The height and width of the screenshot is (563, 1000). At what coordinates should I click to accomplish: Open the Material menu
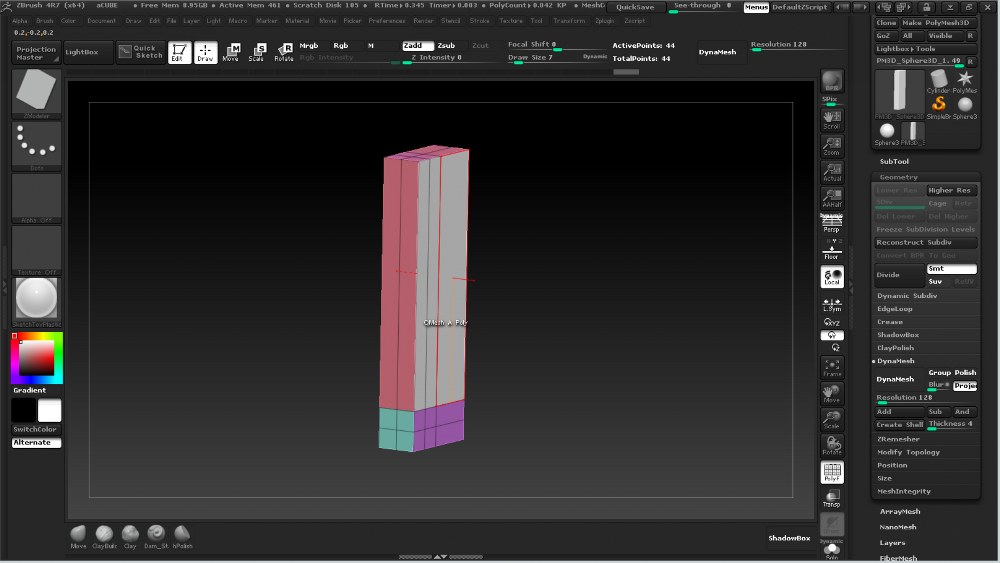[x=297, y=21]
